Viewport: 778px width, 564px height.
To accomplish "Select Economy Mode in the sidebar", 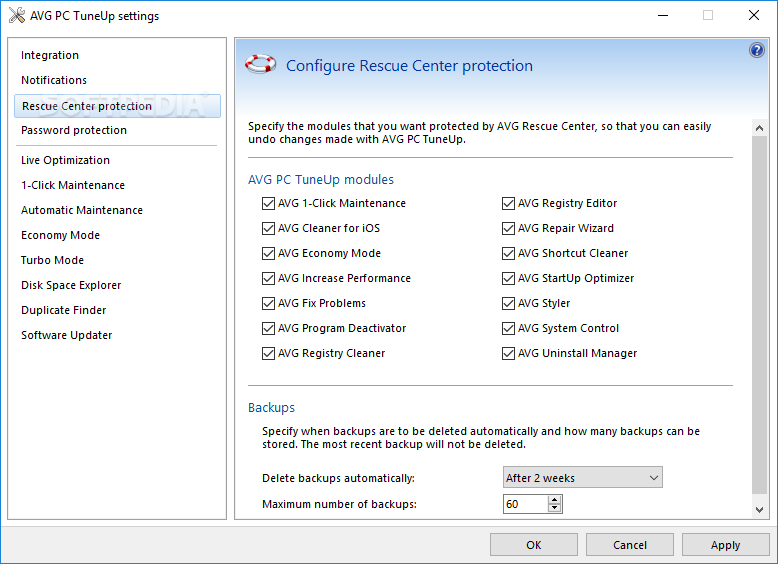I will tap(60, 235).
